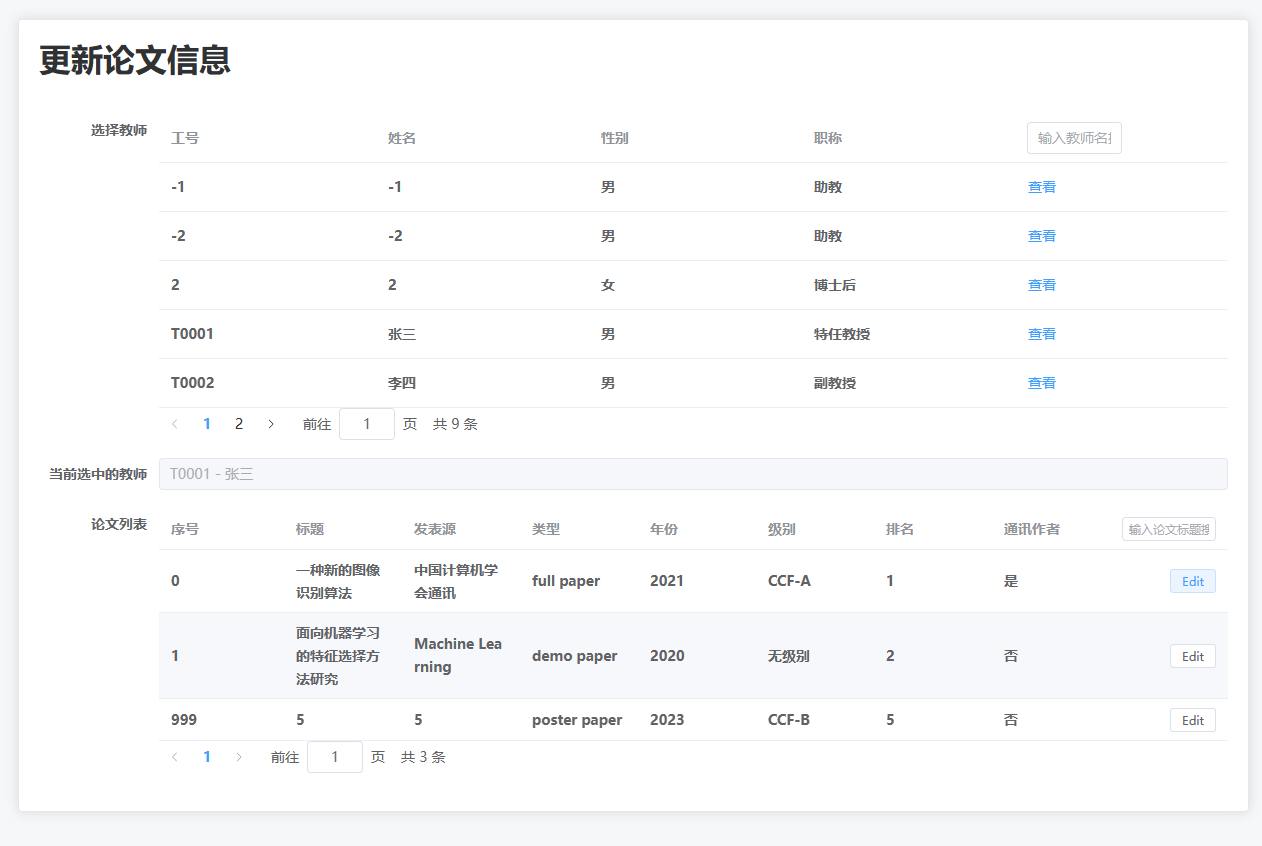Click the next page arrow in paper pagination
Image resolution: width=1262 pixels, height=846 pixels.
[x=239, y=756]
